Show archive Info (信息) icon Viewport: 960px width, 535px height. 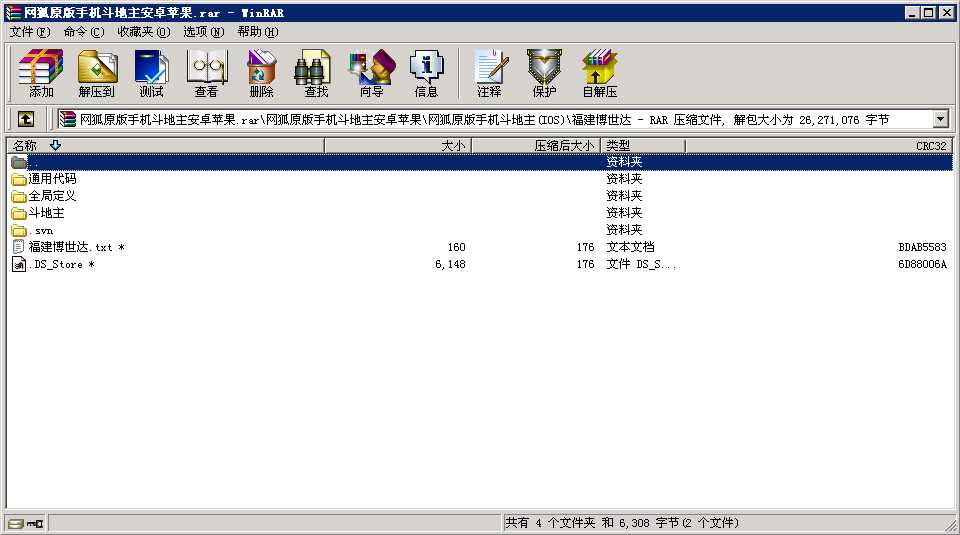pyautogui.click(x=426, y=73)
